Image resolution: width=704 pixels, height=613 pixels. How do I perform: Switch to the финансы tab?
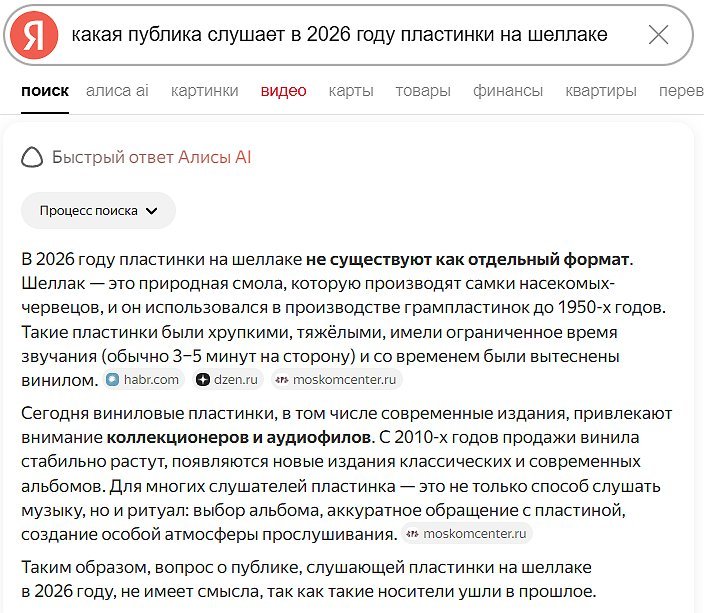pos(508,91)
